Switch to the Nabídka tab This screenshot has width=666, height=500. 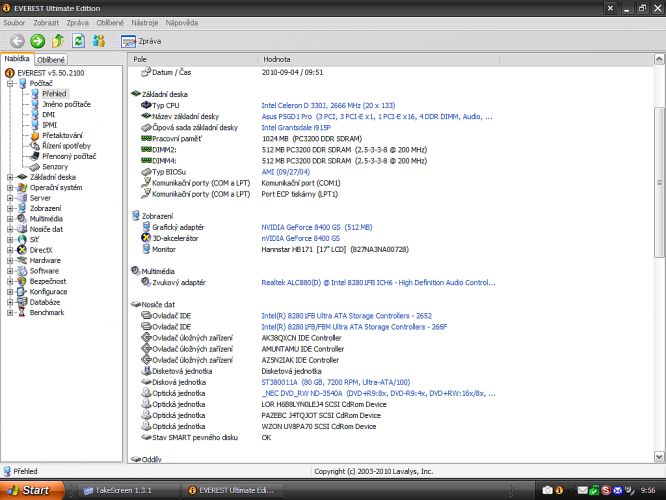(x=17, y=59)
